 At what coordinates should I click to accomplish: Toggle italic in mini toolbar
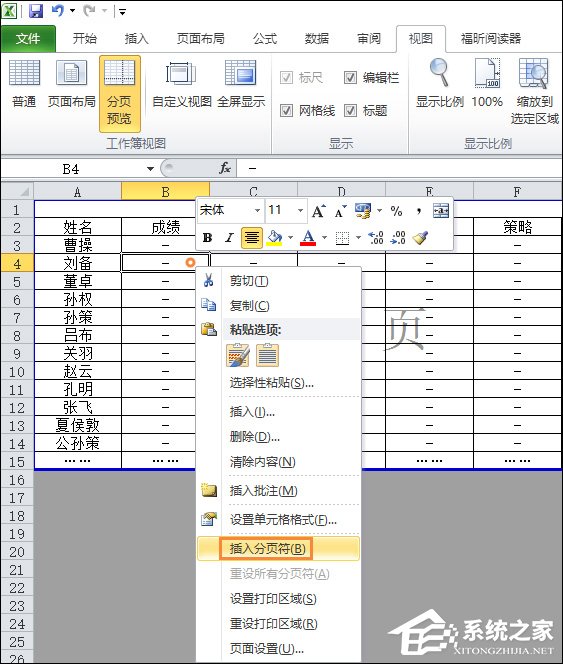pos(229,238)
